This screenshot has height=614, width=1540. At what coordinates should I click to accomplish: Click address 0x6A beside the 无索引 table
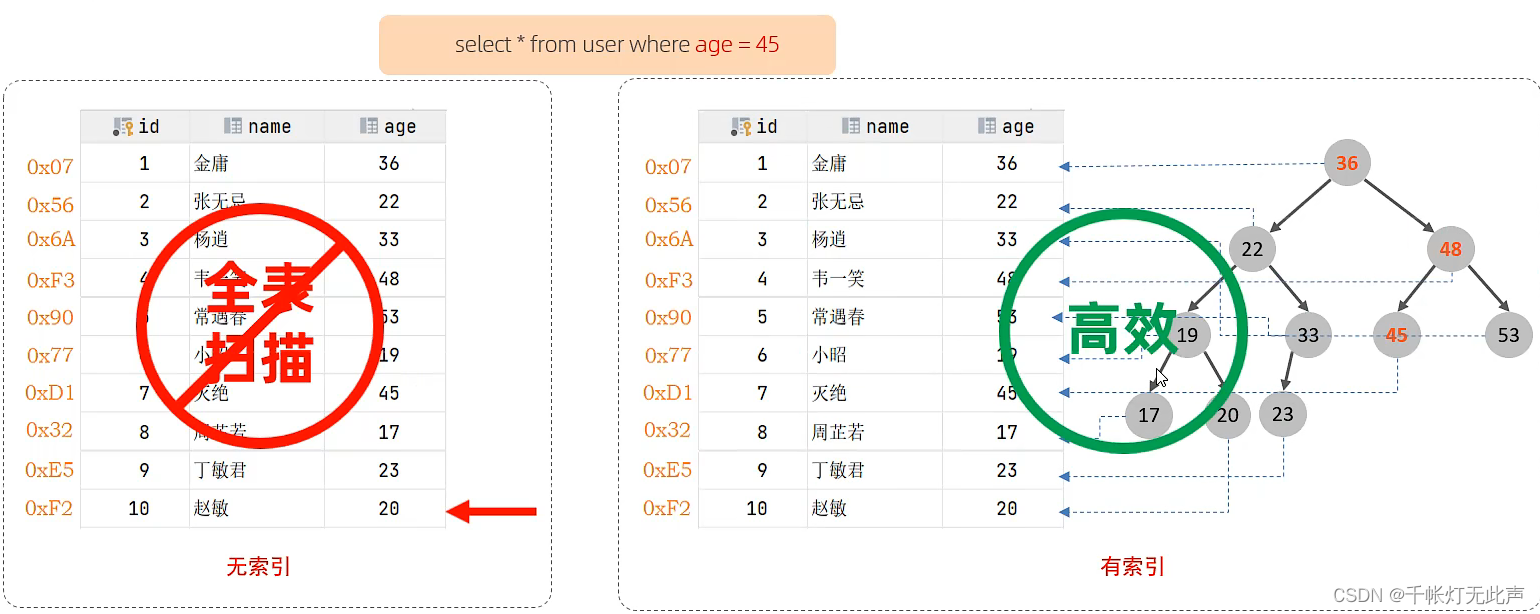pos(50,239)
